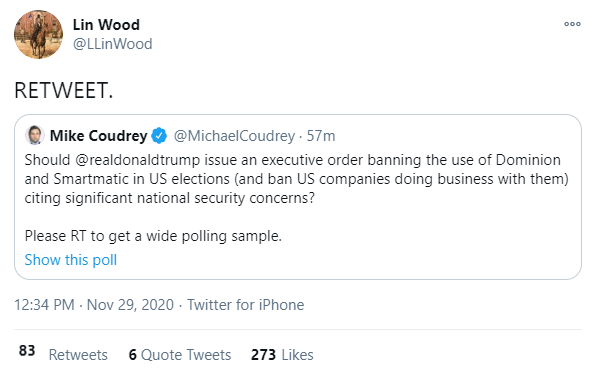Image resolution: width=597 pixels, height=377 pixels.
Task: Open the quoted tweet body text
Action: point(297,179)
